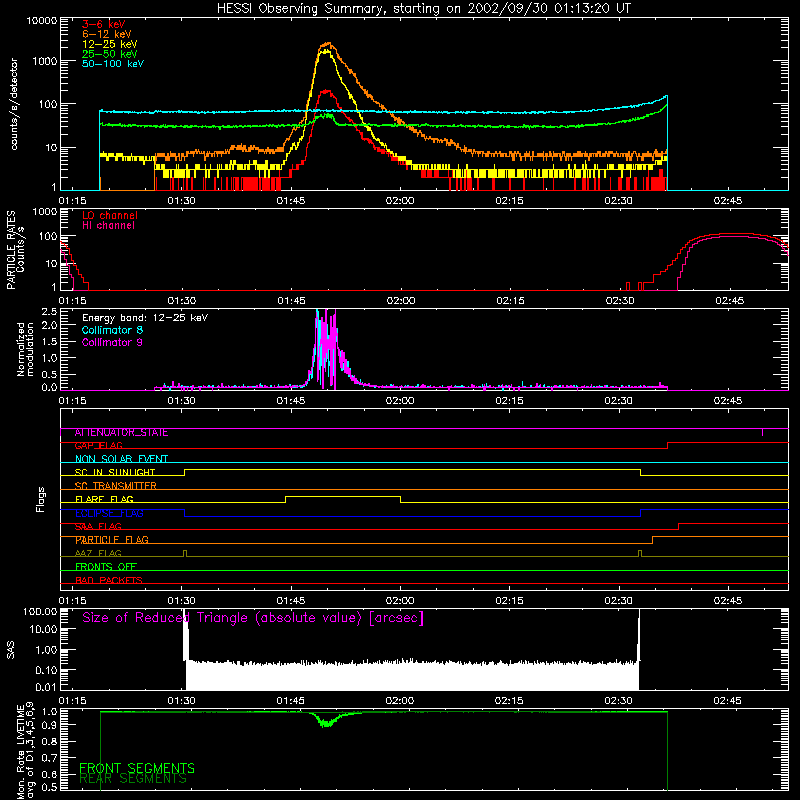Click the SC_IN_SUNLIGHT flag label
This screenshot has height=800, width=800.
click(115, 472)
